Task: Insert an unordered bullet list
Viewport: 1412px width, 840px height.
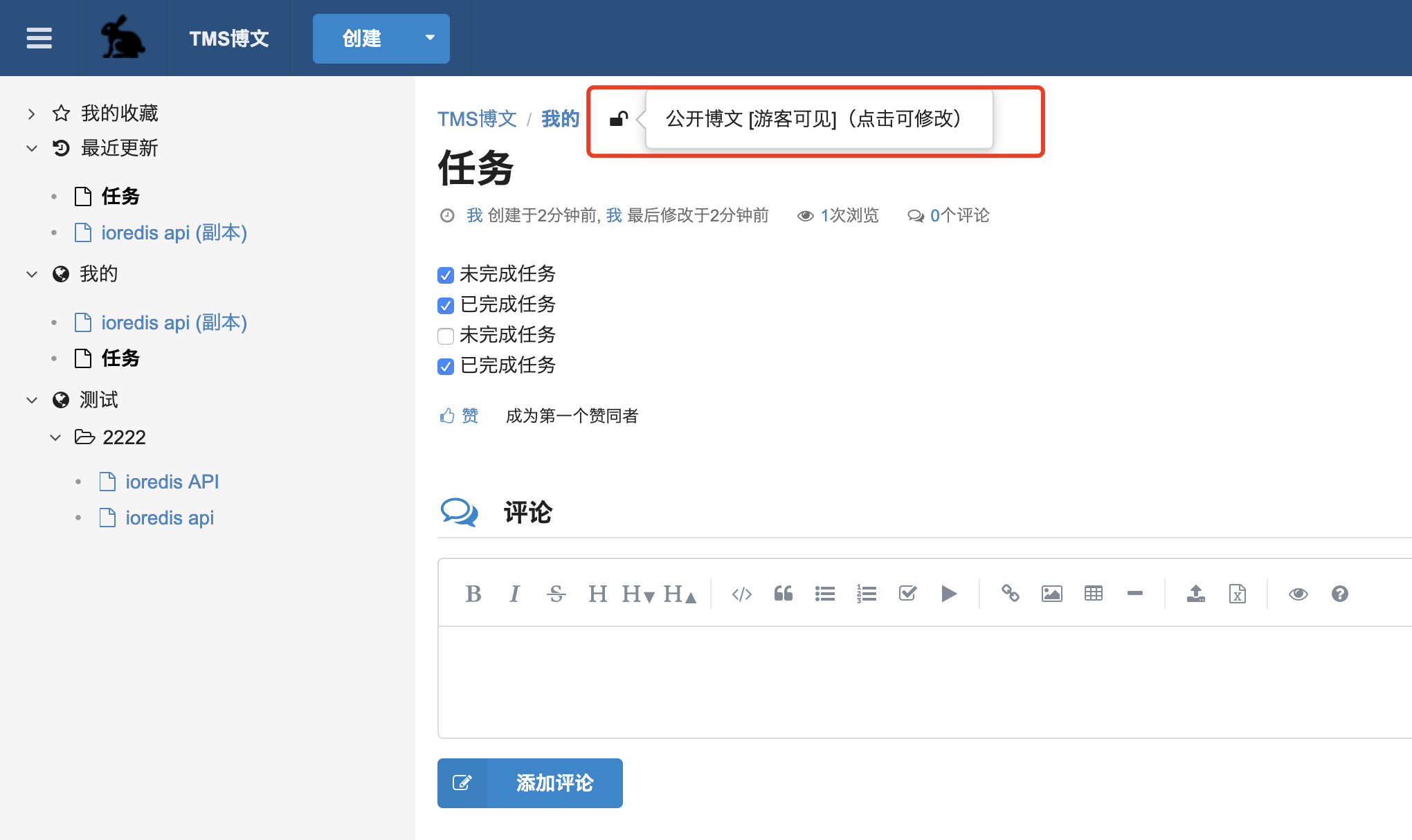Action: tap(825, 594)
